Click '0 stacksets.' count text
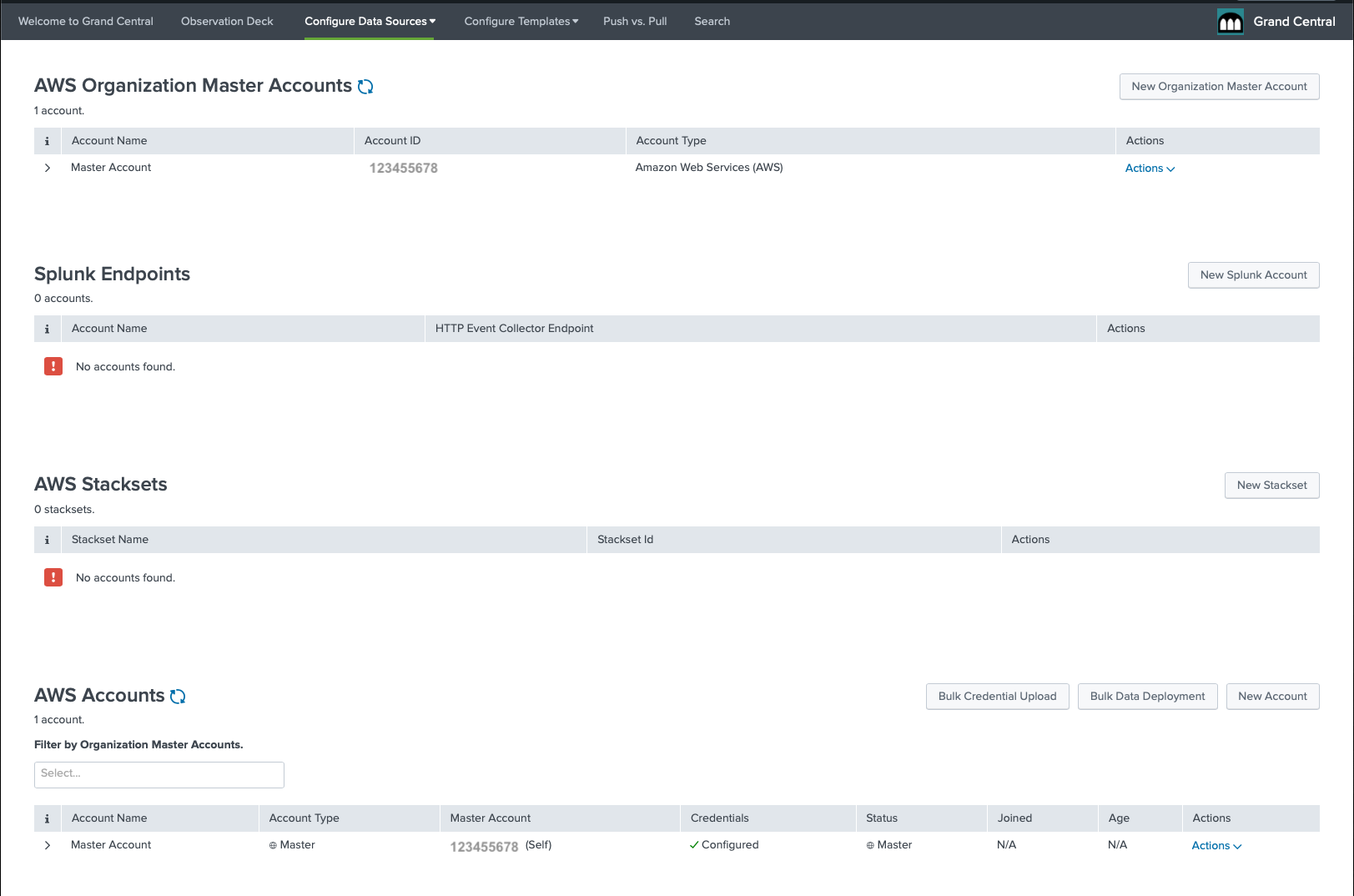 [x=64, y=510]
